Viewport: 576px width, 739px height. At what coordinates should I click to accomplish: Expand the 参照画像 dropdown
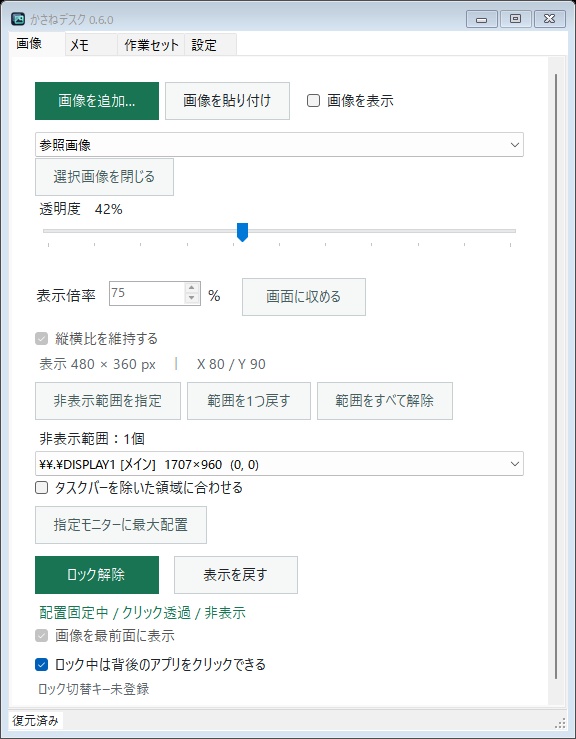tap(279, 145)
